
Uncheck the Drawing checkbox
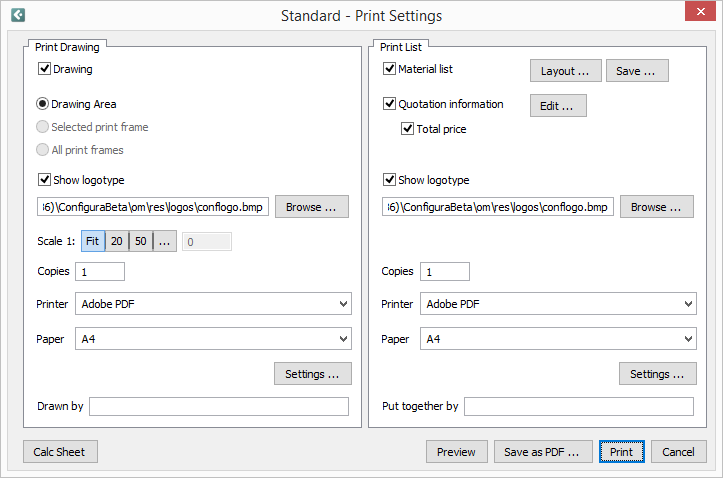point(44,70)
